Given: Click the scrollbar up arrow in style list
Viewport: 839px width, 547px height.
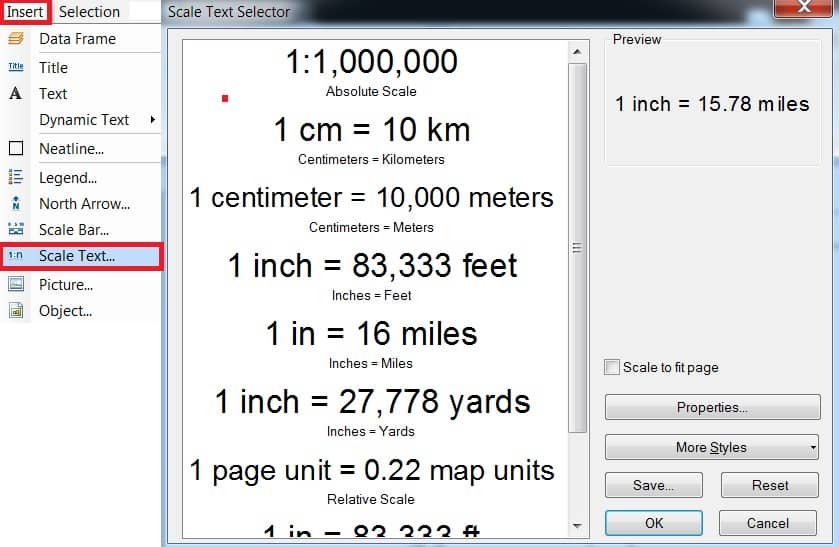Looking at the screenshot, I should click(577, 52).
